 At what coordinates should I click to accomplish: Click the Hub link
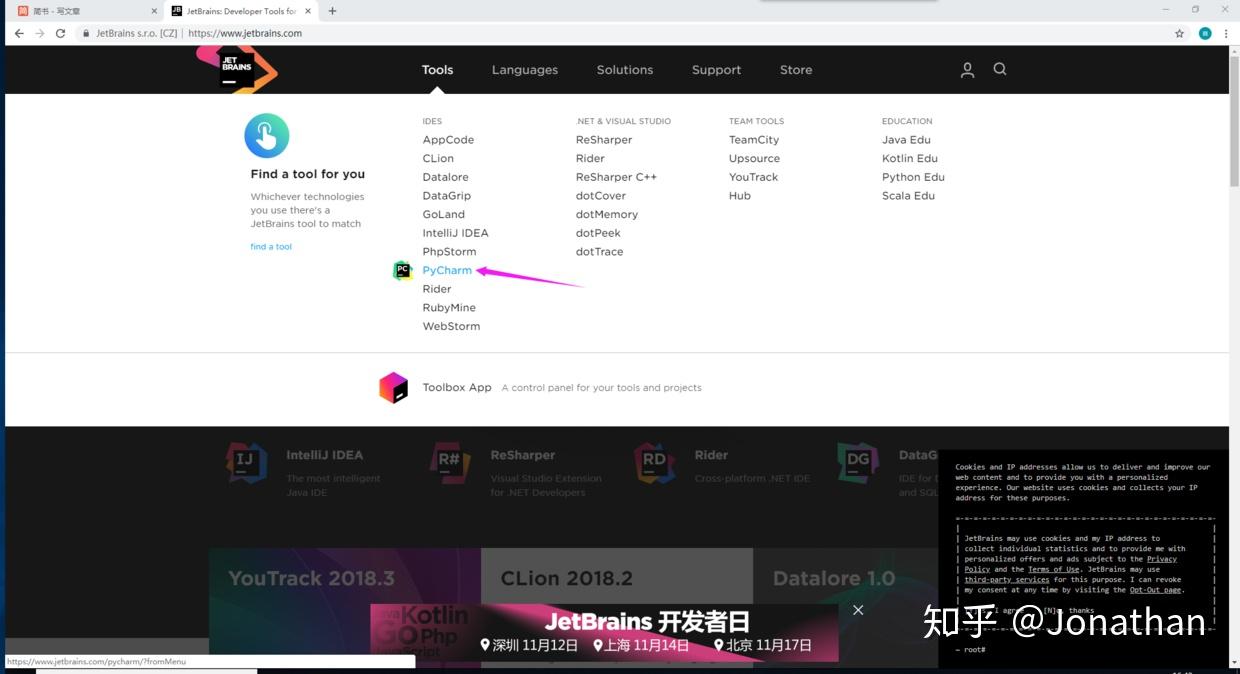(x=739, y=196)
